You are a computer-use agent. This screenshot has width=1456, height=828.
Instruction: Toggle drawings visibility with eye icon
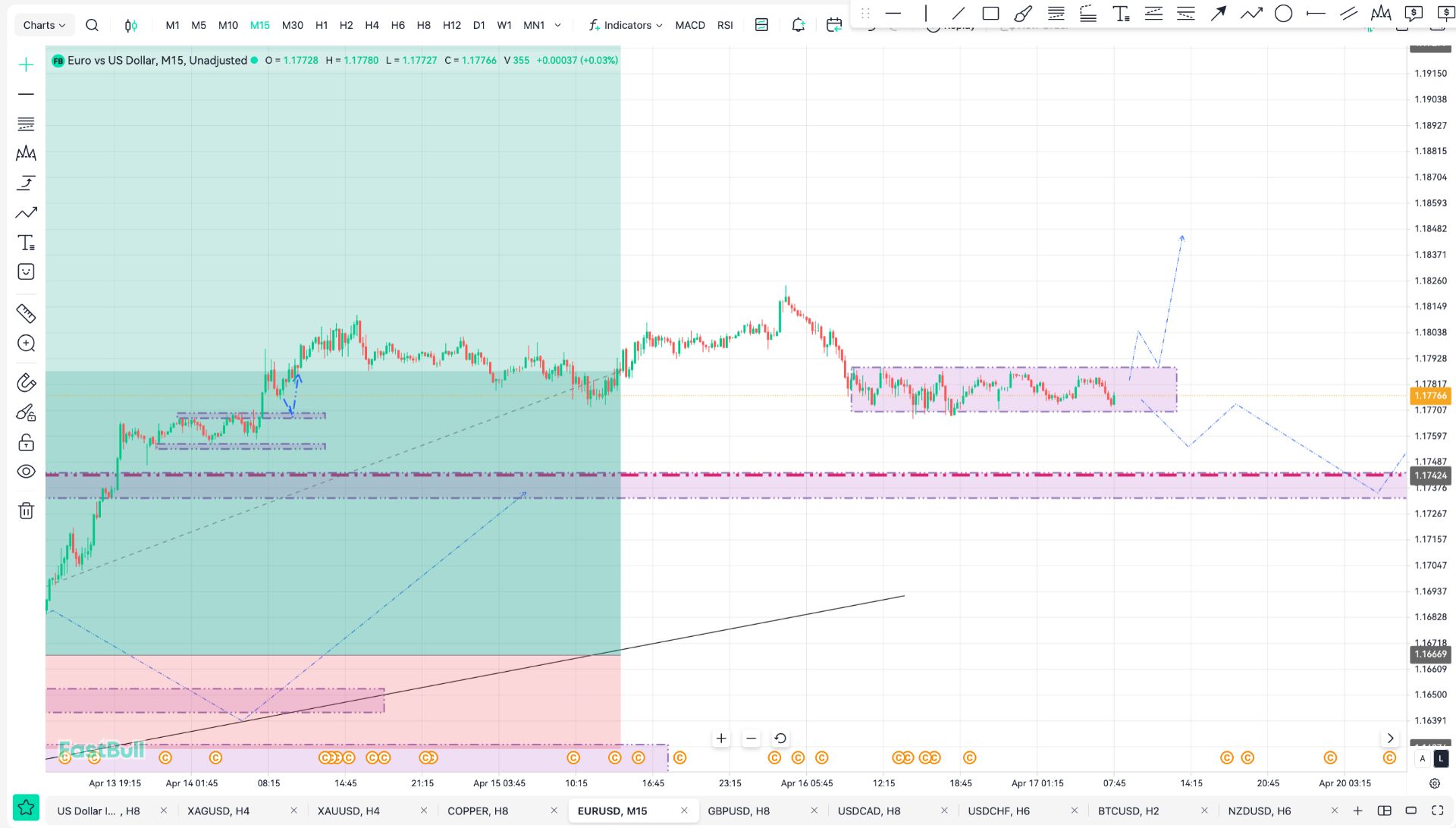click(26, 472)
